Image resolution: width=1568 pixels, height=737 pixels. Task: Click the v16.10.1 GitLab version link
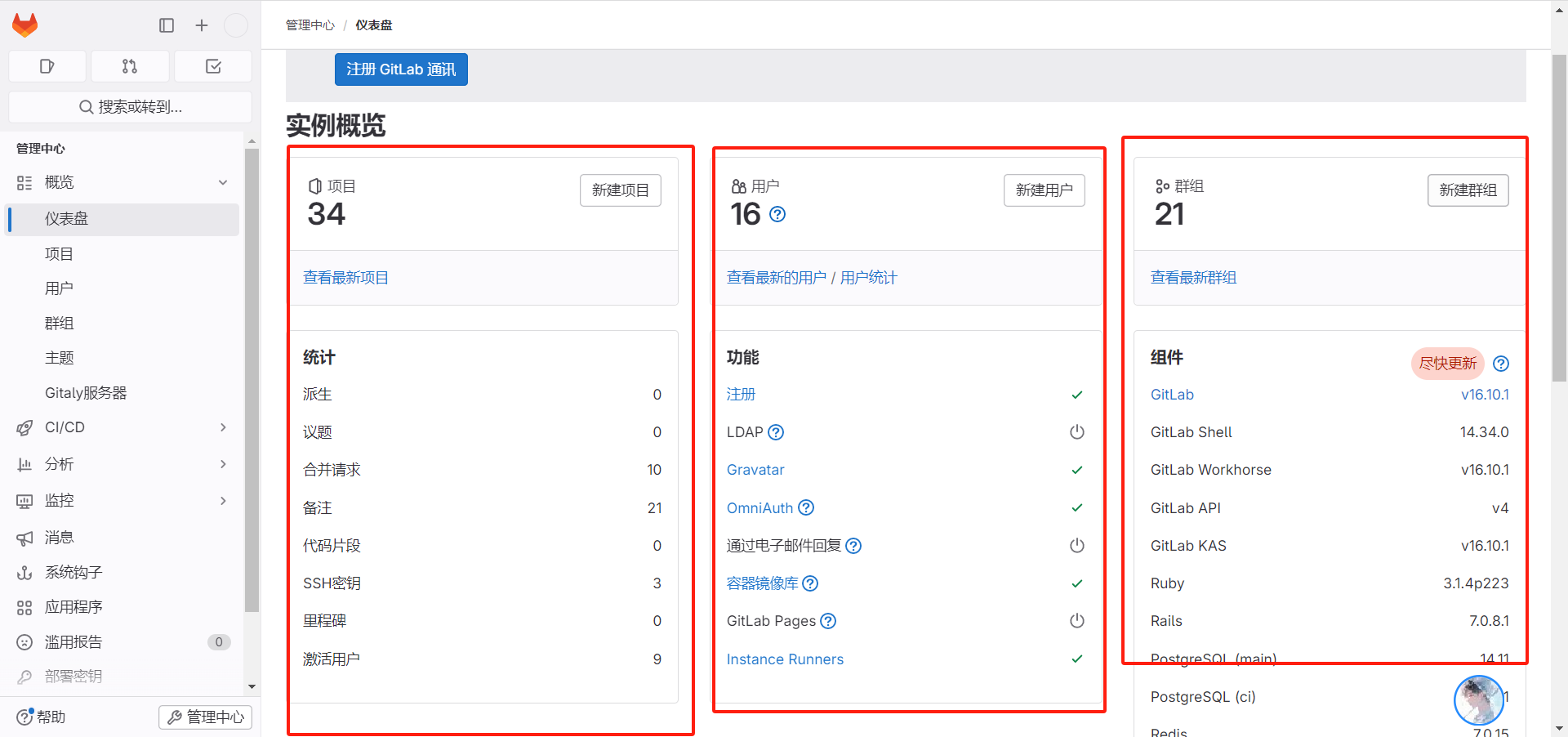[1485, 395]
